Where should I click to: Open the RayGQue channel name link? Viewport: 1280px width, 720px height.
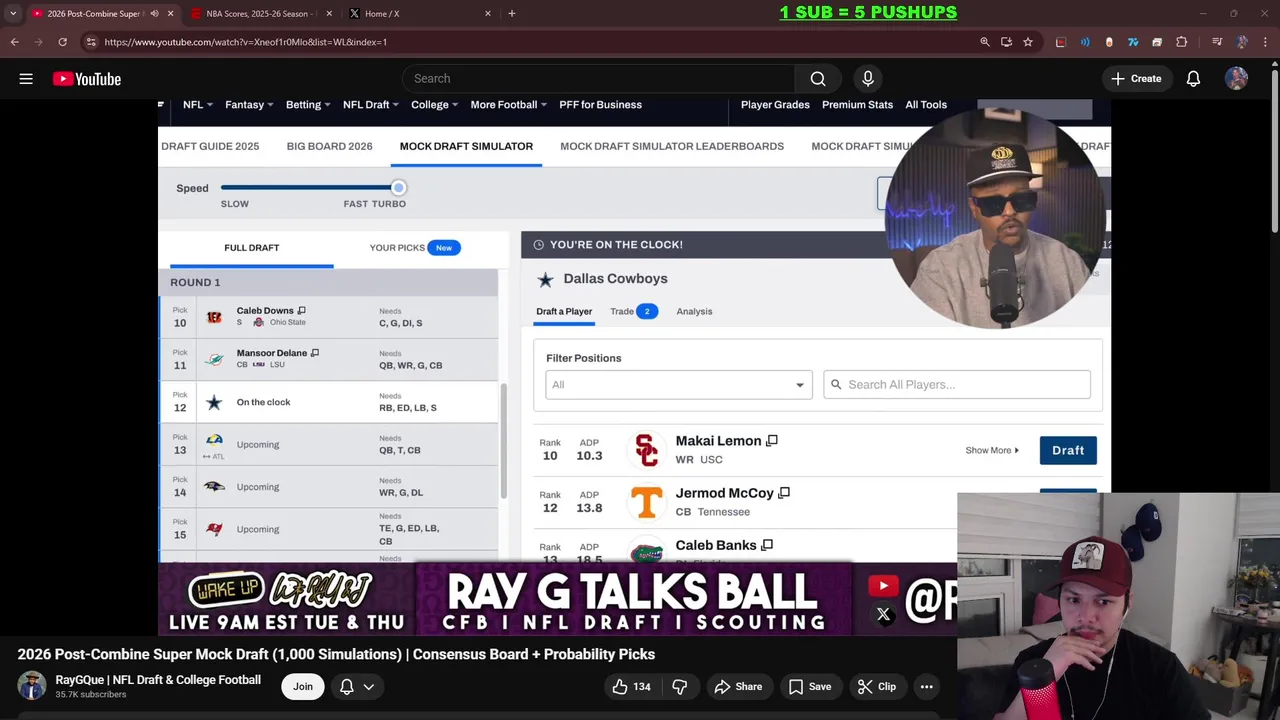[158, 680]
